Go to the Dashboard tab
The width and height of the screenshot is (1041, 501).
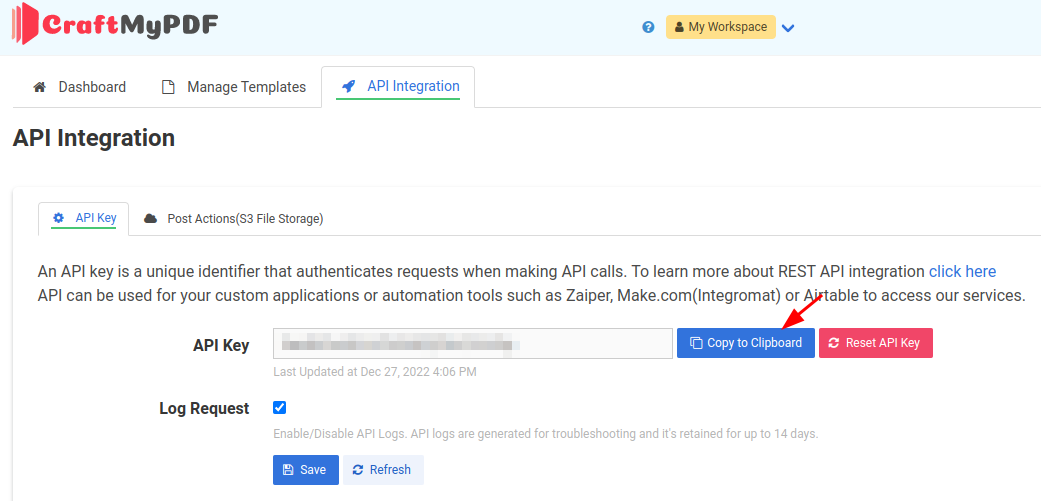pyautogui.click(x=92, y=87)
